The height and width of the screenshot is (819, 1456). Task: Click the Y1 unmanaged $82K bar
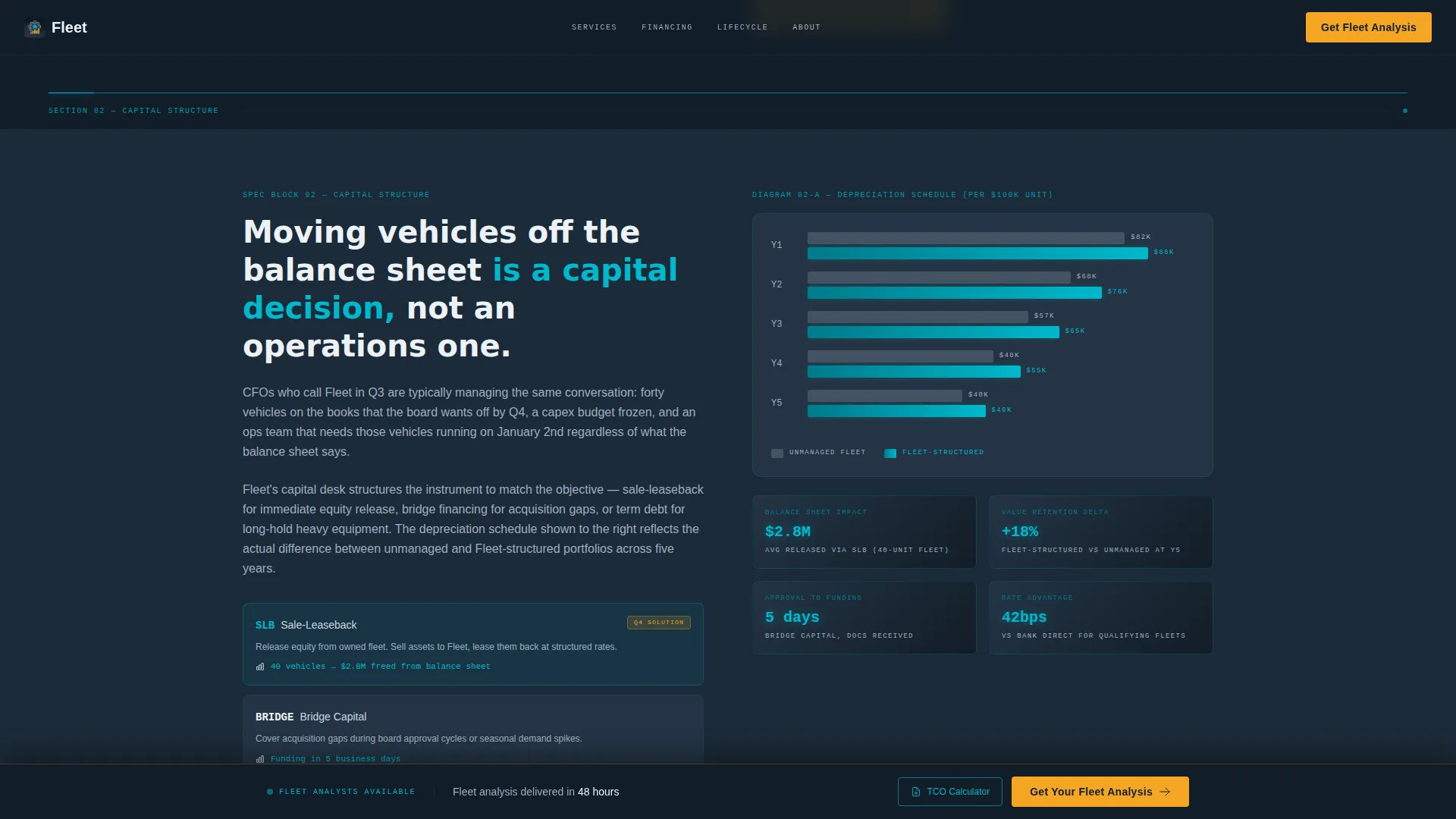[x=965, y=238]
